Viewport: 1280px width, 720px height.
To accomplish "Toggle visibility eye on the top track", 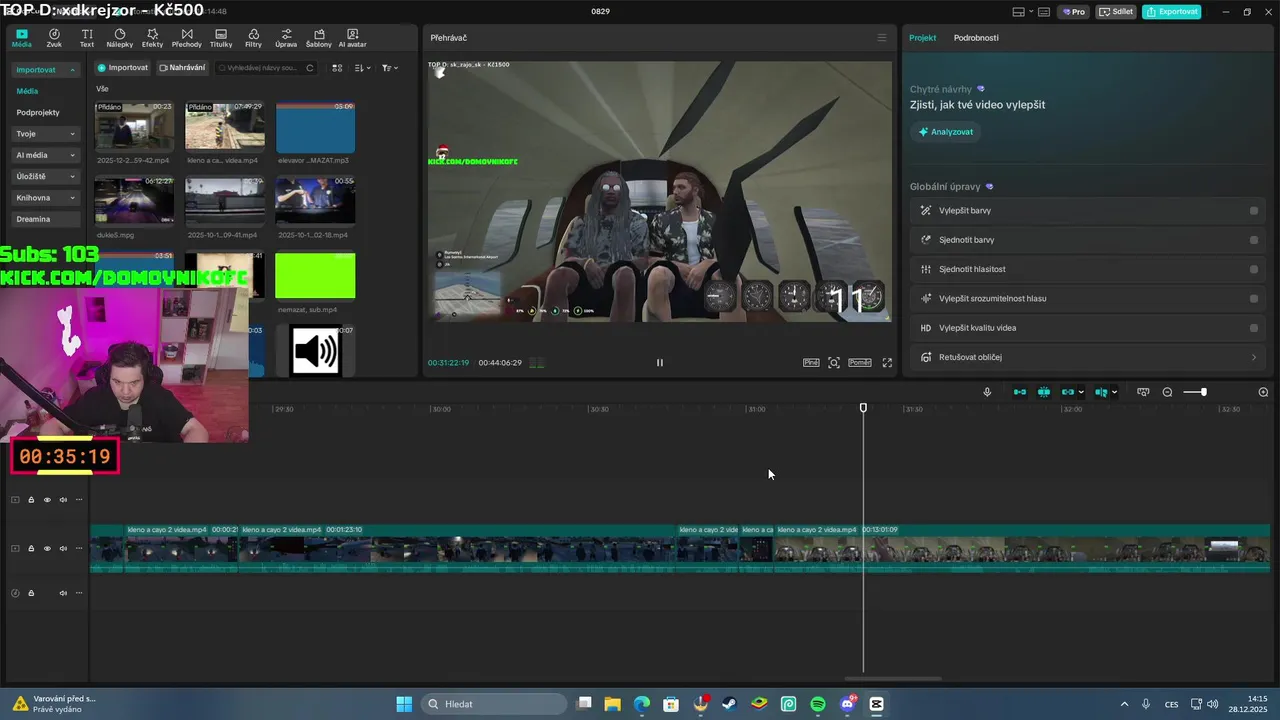I will point(47,500).
